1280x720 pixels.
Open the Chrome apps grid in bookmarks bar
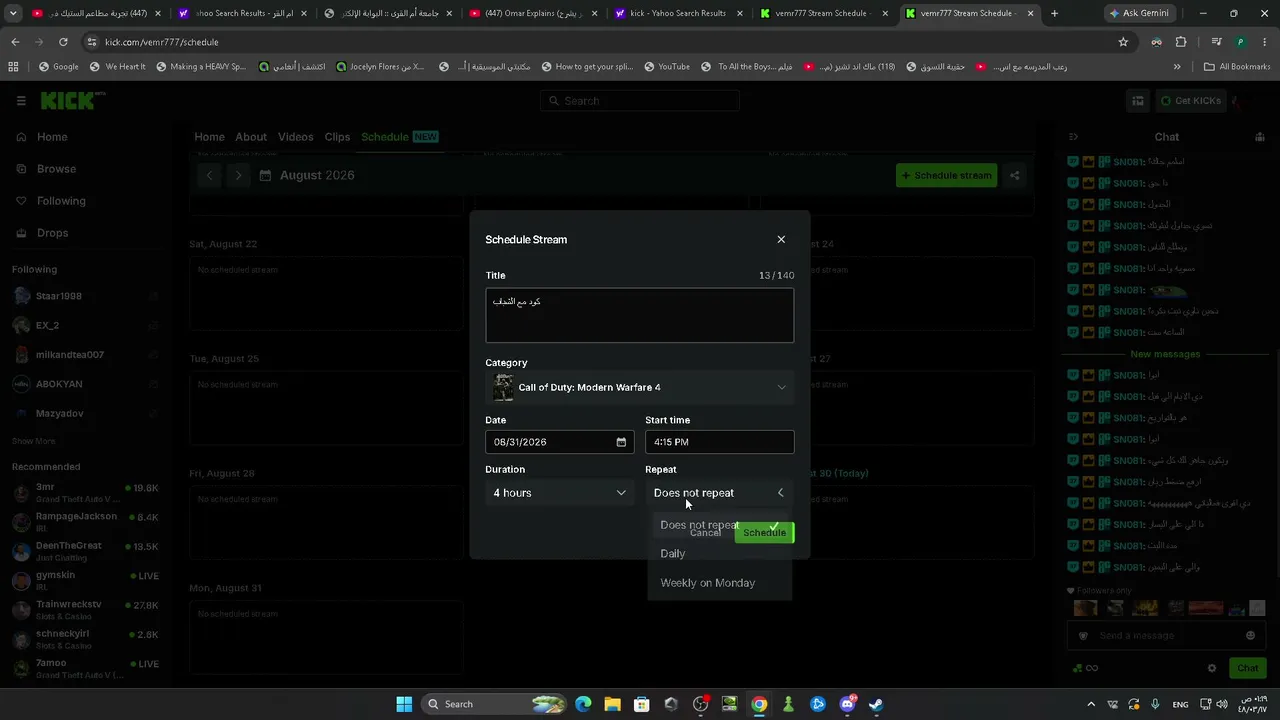click(13, 67)
